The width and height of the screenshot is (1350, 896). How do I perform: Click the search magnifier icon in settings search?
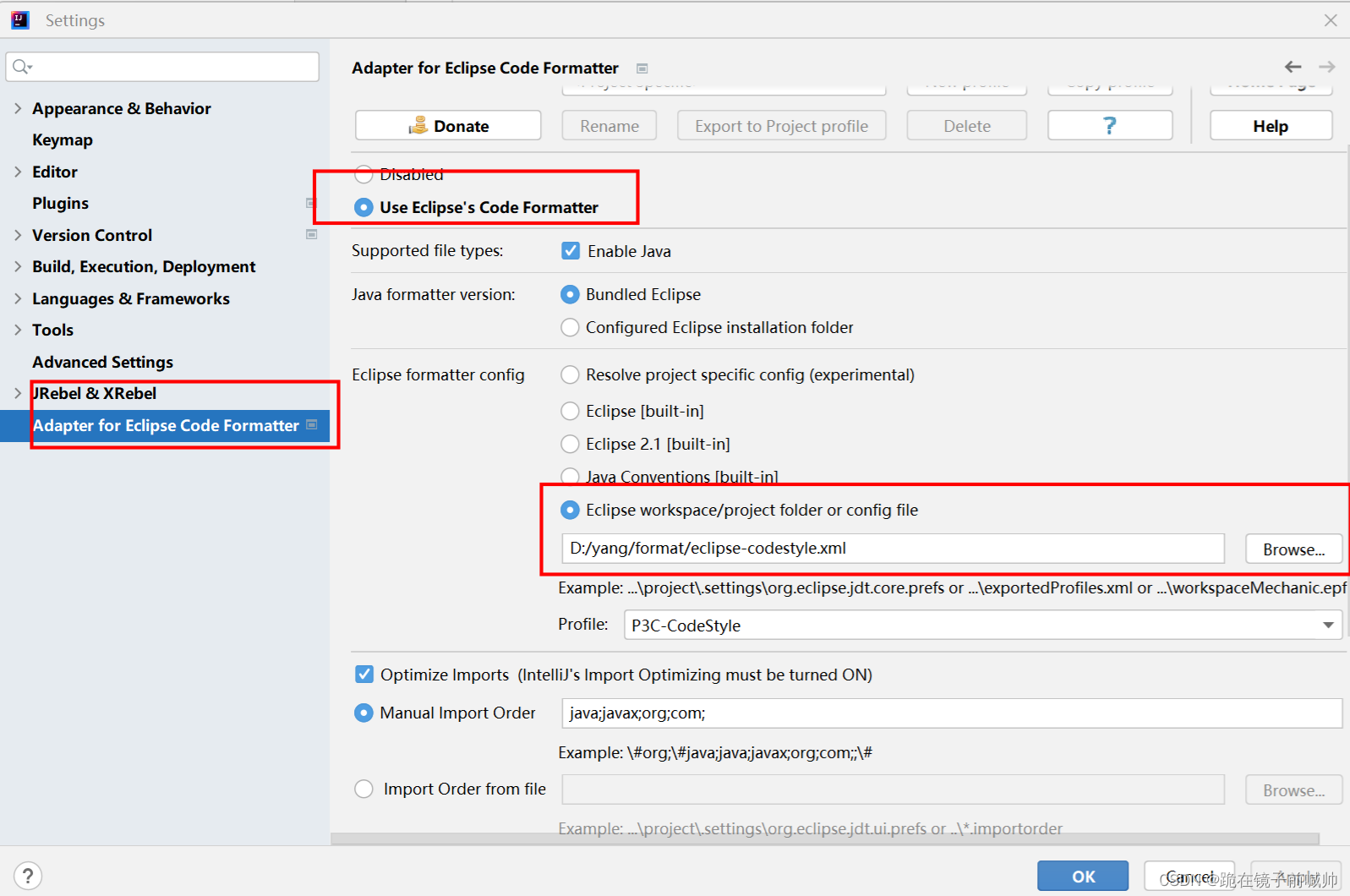point(21,67)
